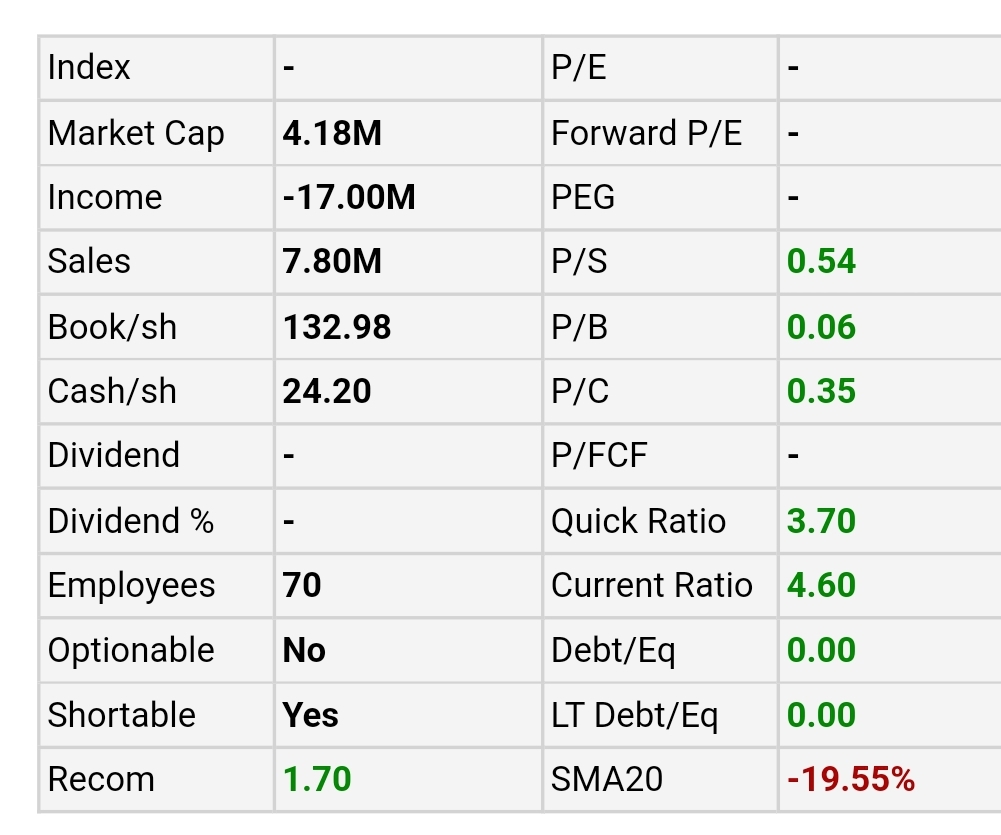Select the P/S value 0.54

(x=821, y=262)
